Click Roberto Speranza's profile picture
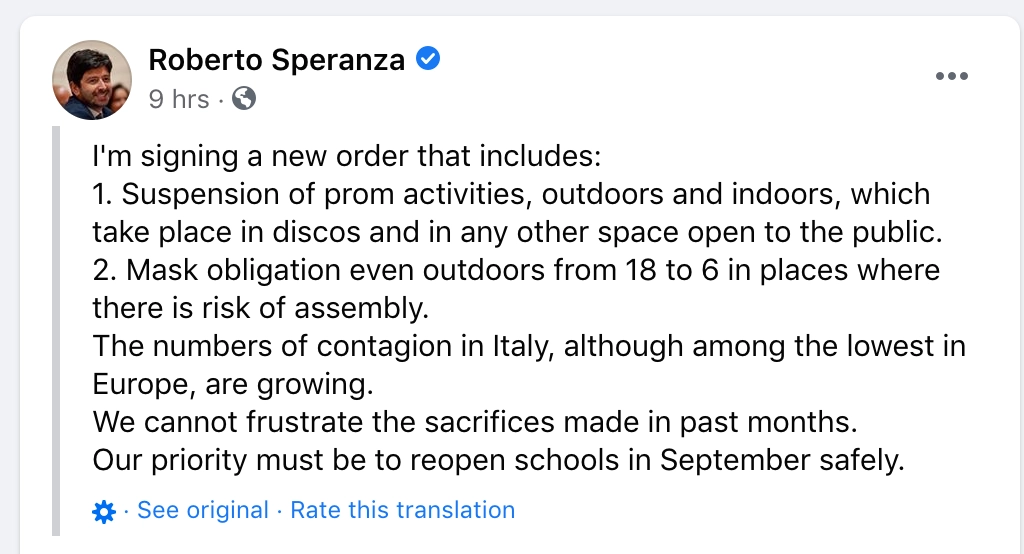 92,80
